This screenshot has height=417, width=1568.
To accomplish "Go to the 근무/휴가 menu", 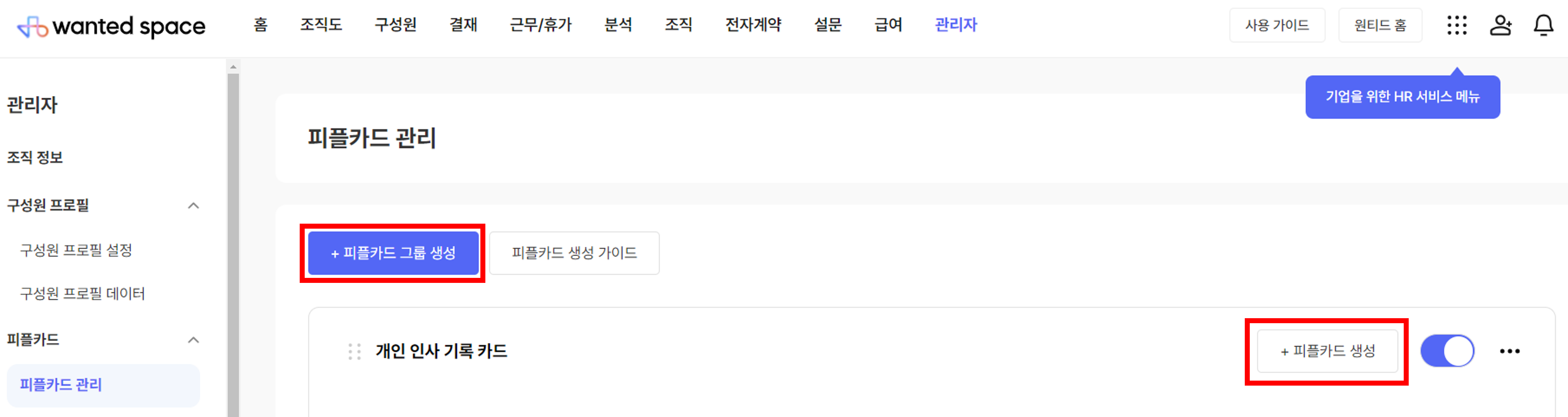I will point(541,25).
